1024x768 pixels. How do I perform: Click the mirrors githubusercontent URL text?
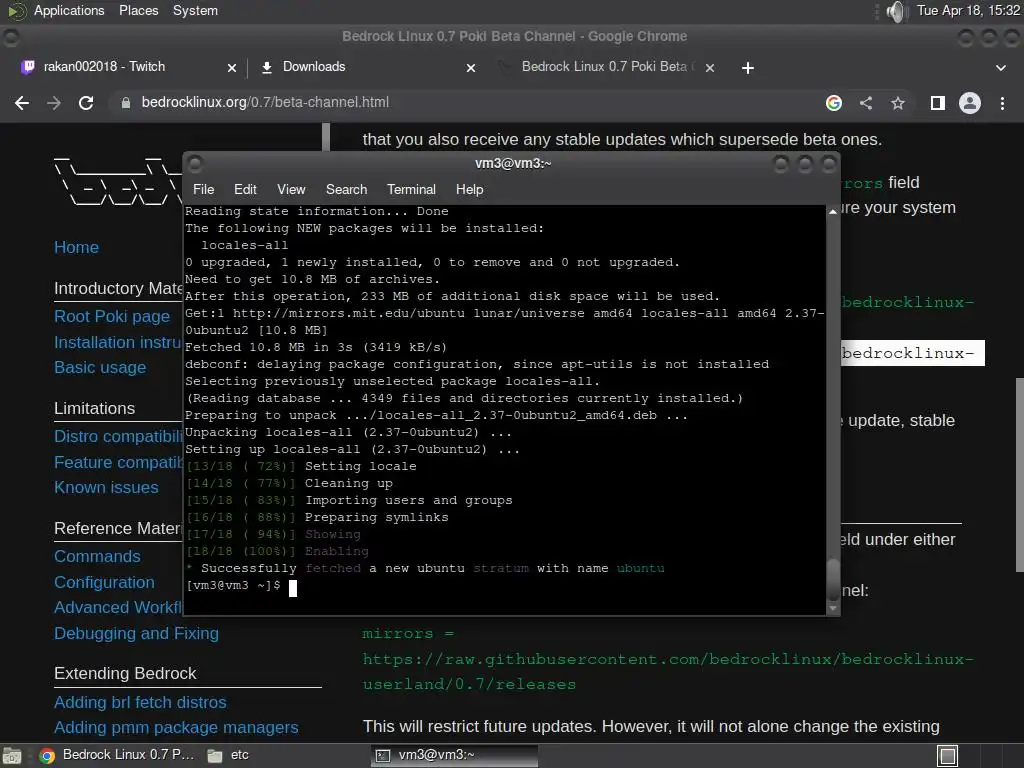coord(667,671)
